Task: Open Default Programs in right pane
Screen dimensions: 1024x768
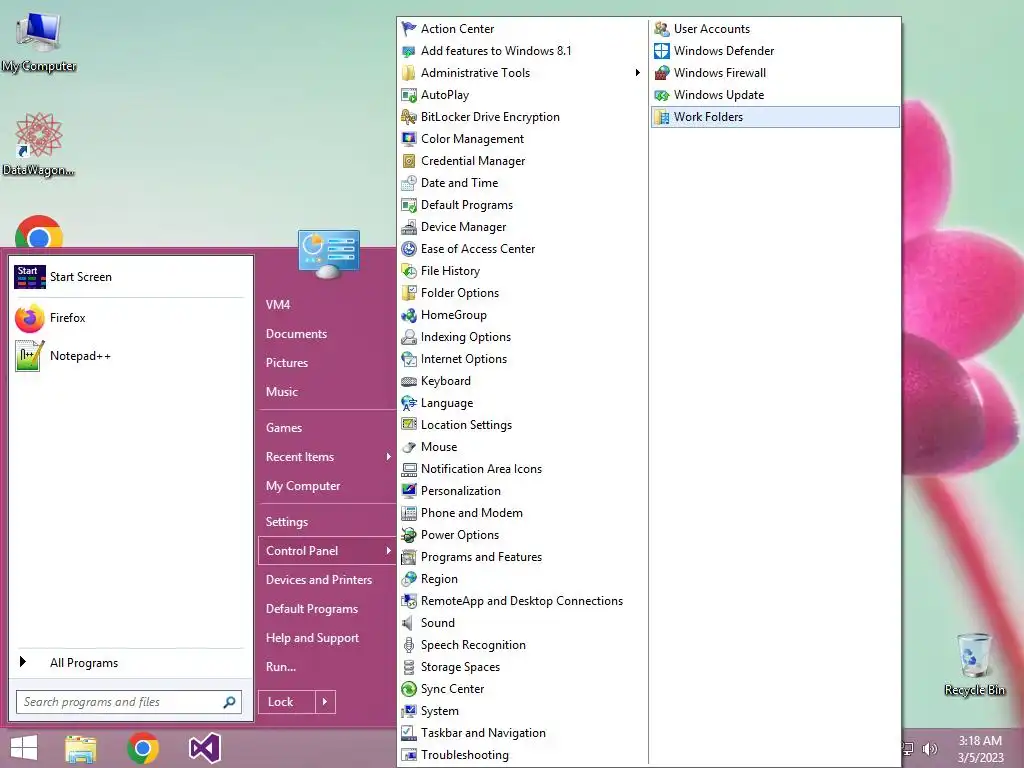Action: point(327,609)
